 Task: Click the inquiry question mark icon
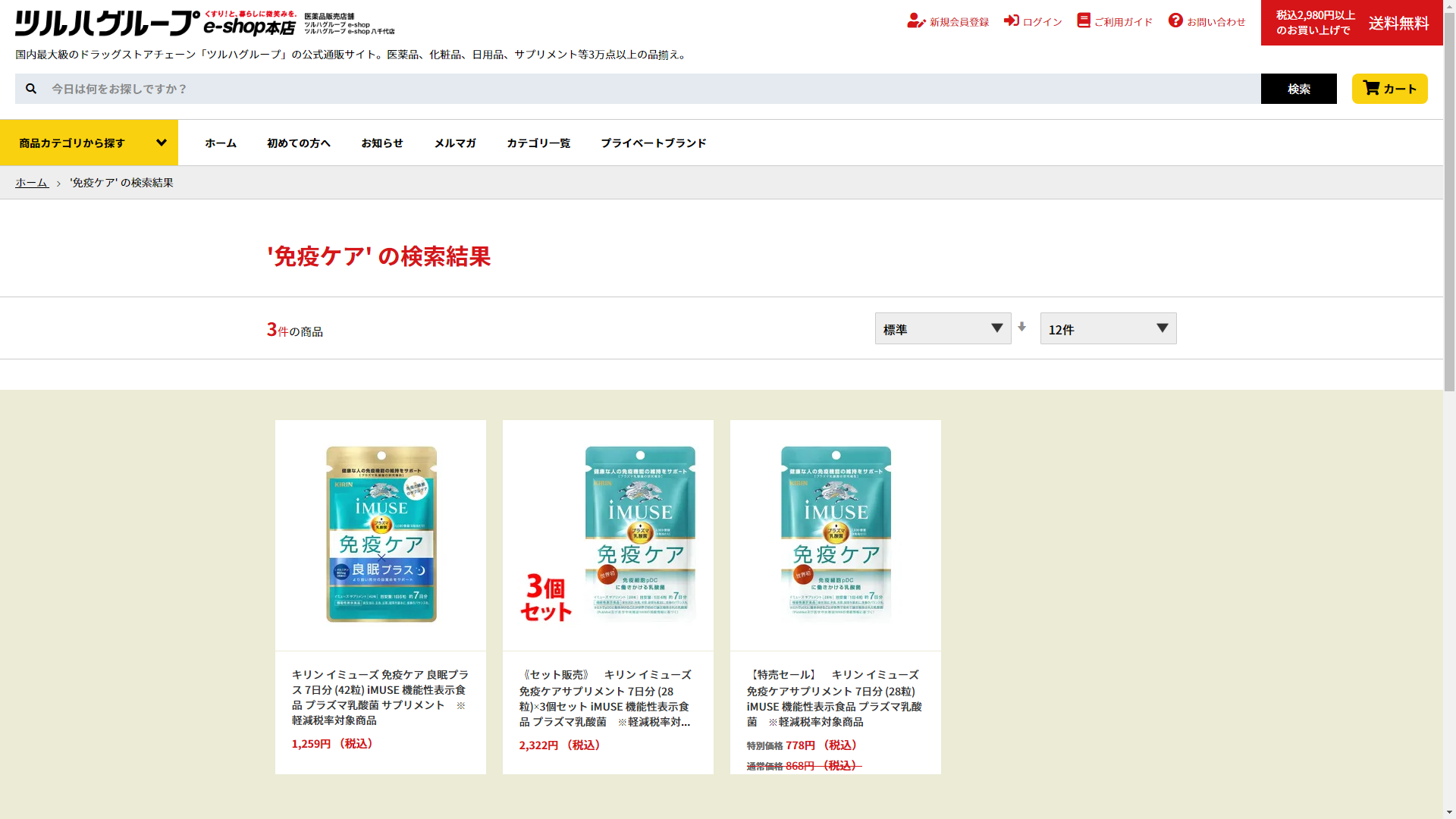coord(1175,20)
